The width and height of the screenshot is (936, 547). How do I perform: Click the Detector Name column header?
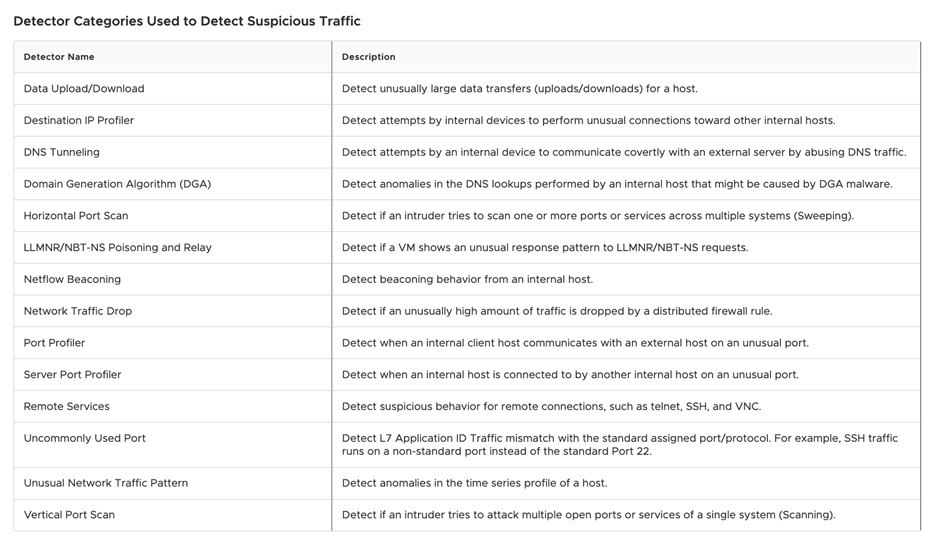point(59,57)
